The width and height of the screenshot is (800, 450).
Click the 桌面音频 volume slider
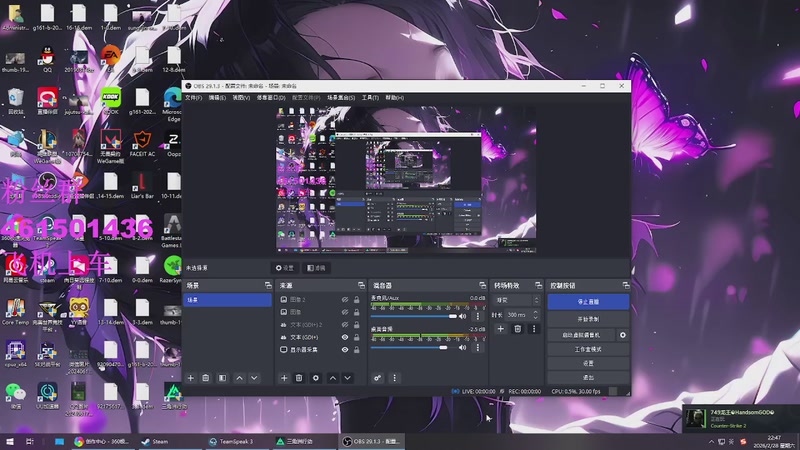pos(414,347)
